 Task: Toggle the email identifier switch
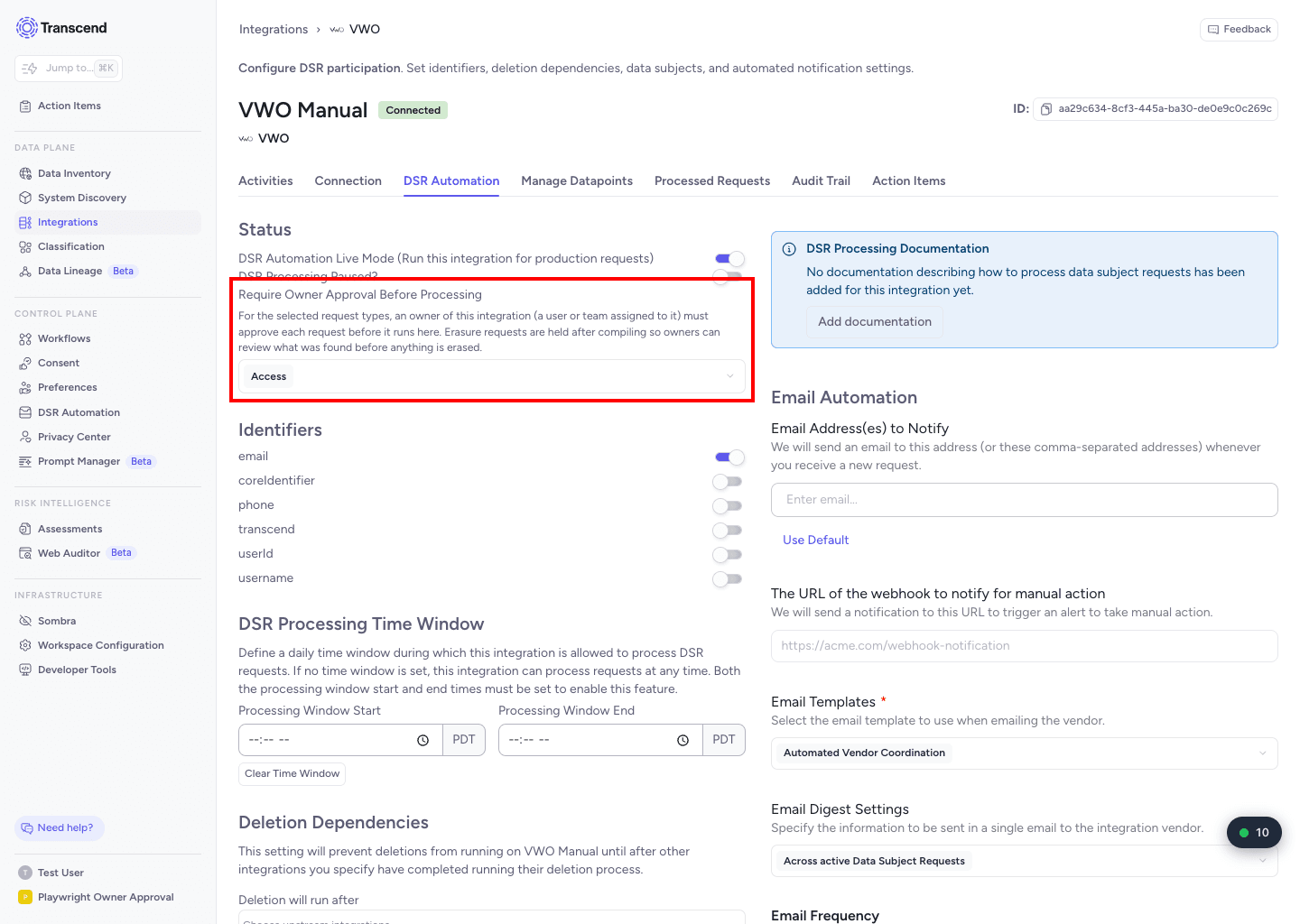(729, 457)
